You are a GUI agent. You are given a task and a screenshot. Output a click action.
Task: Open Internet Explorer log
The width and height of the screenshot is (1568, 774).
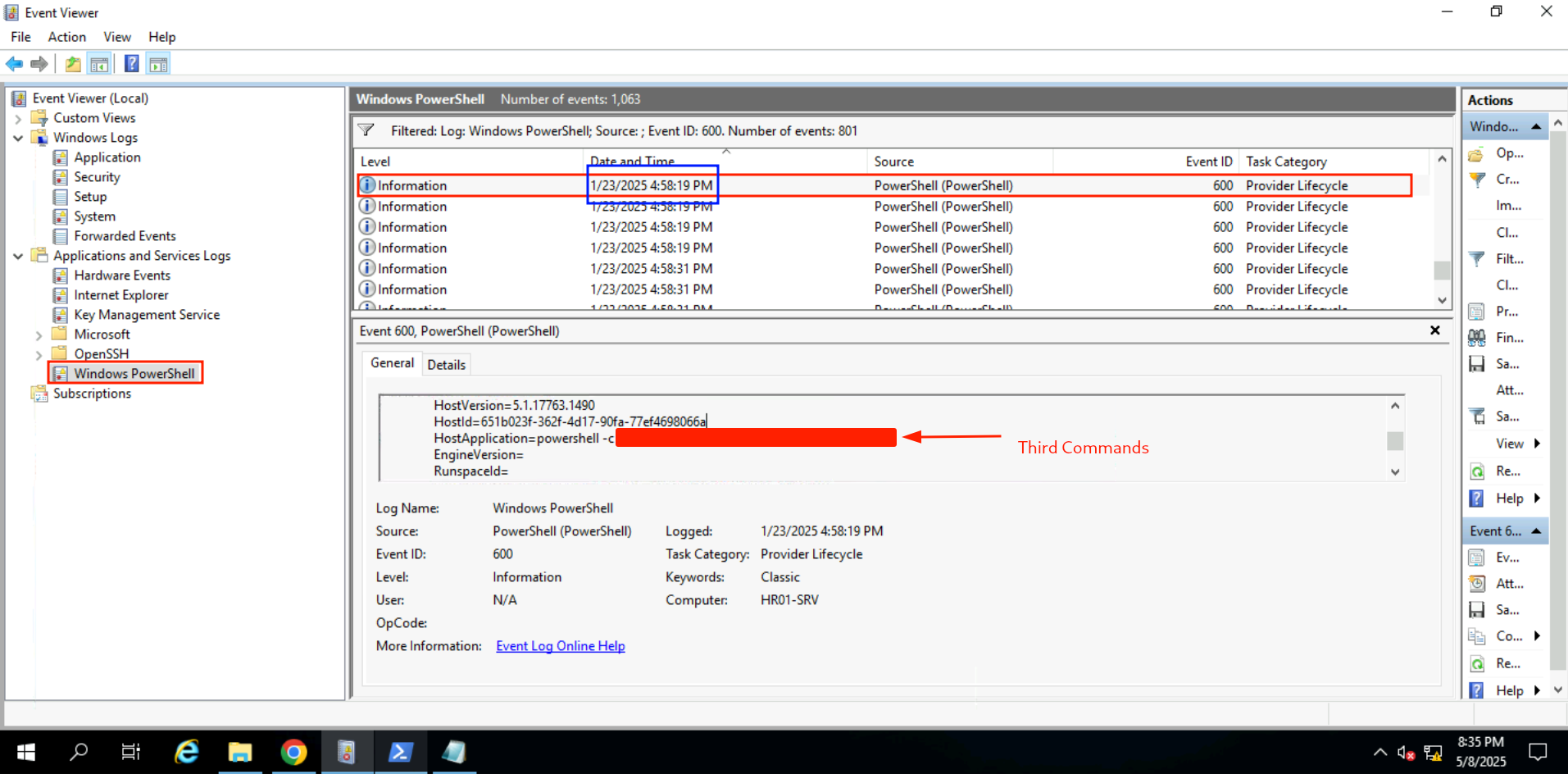tap(121, 295)
